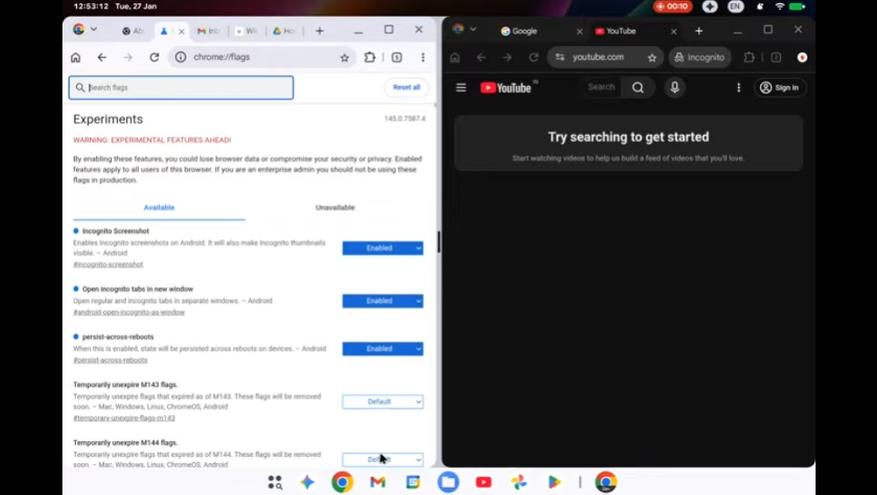The image size is (877, 495).
Task: Switch to the Gmail Inbox tab
Action: point(208,31)
